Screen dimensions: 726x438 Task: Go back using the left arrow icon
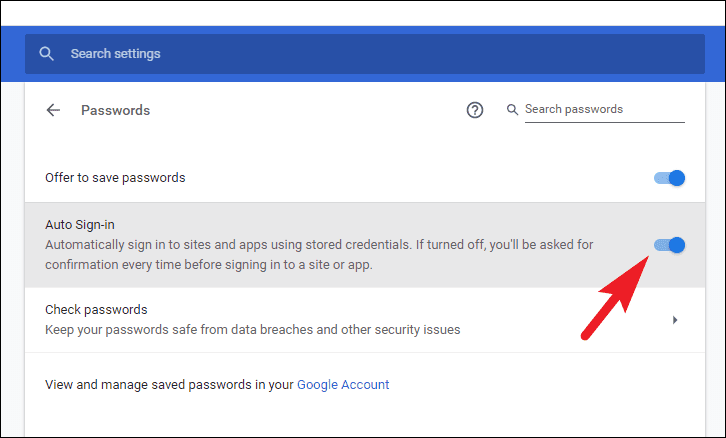click(54, 110)
